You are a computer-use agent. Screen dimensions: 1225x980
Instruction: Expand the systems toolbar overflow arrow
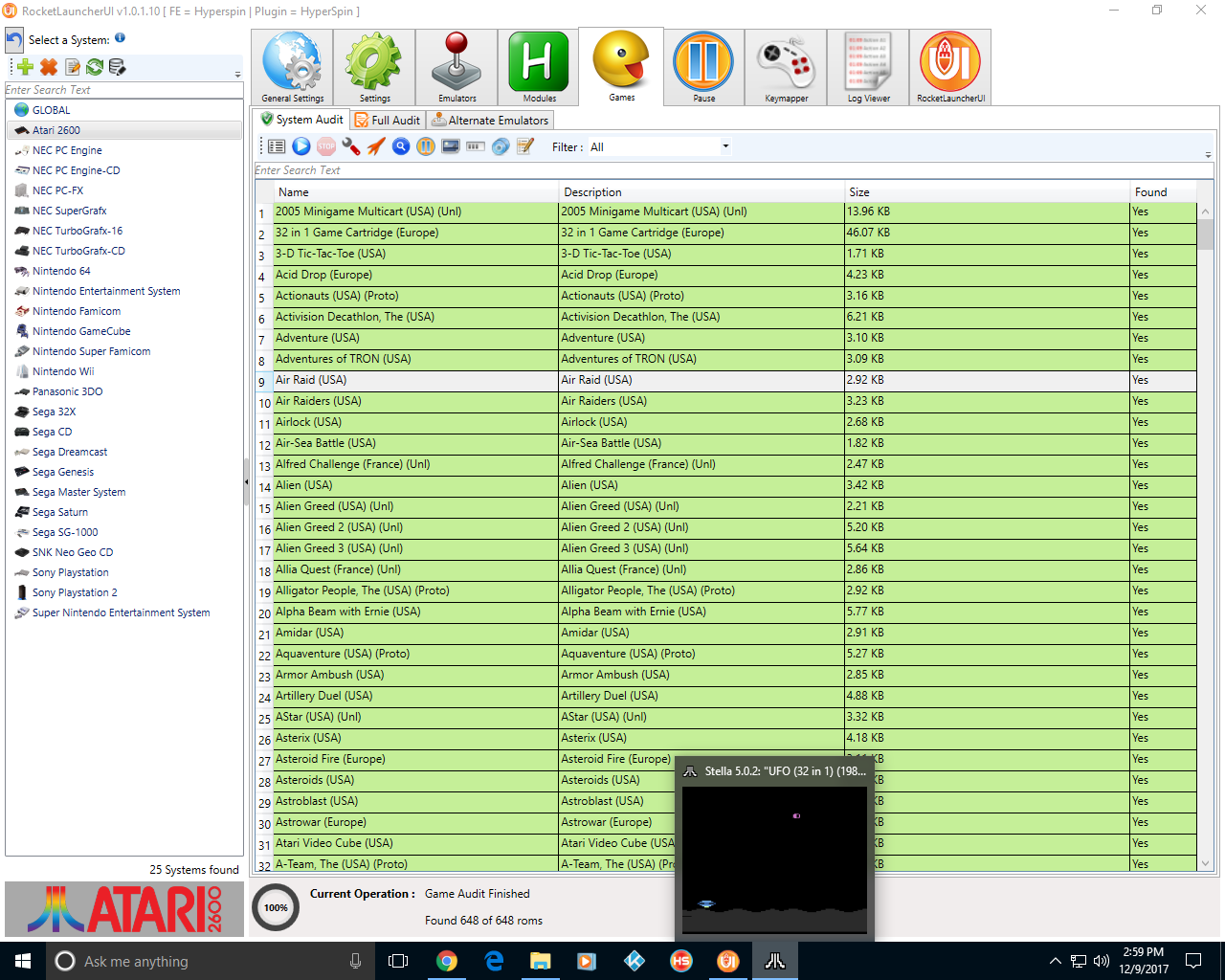237,74
